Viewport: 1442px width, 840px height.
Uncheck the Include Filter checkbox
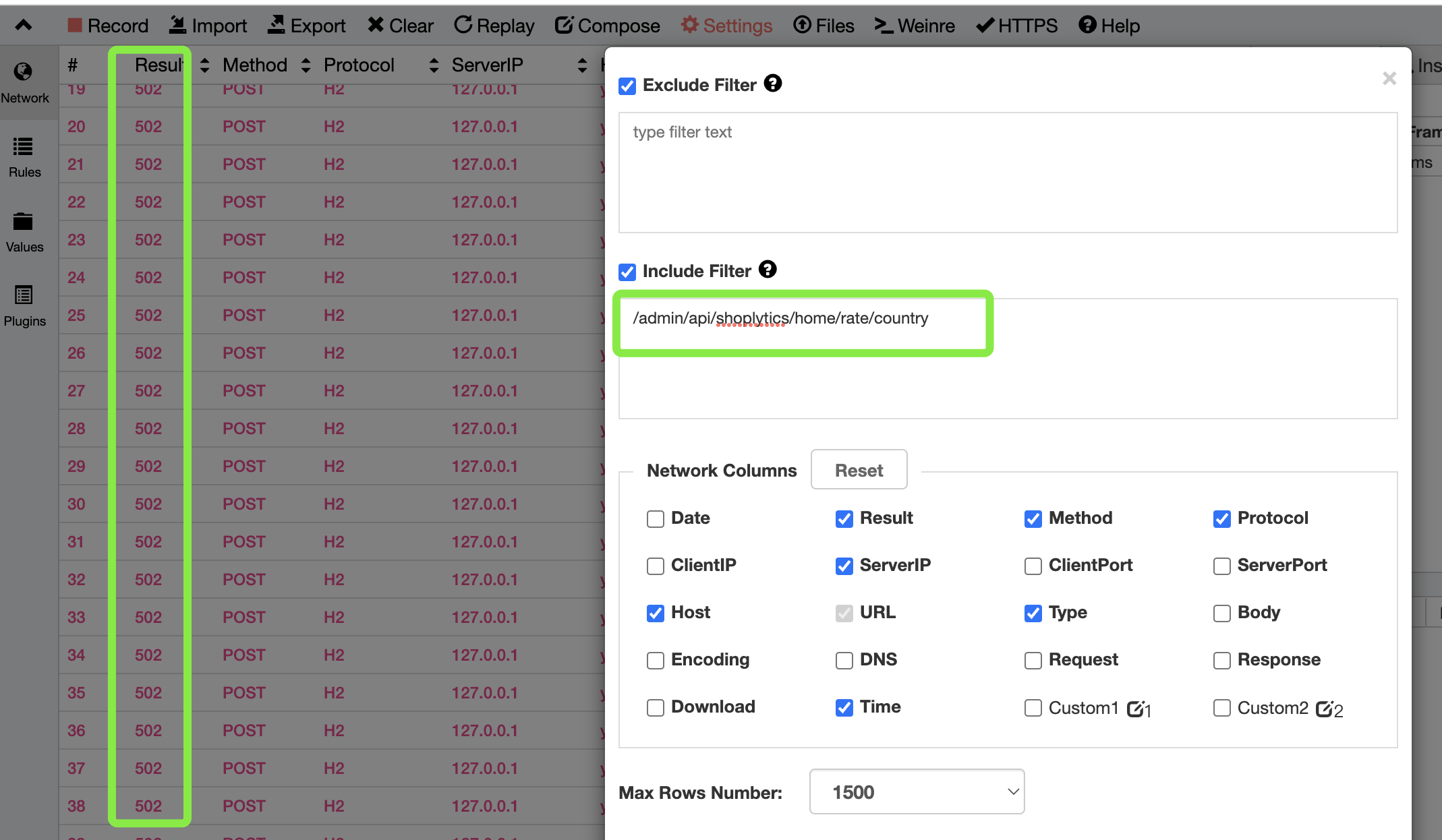(627, 272)
